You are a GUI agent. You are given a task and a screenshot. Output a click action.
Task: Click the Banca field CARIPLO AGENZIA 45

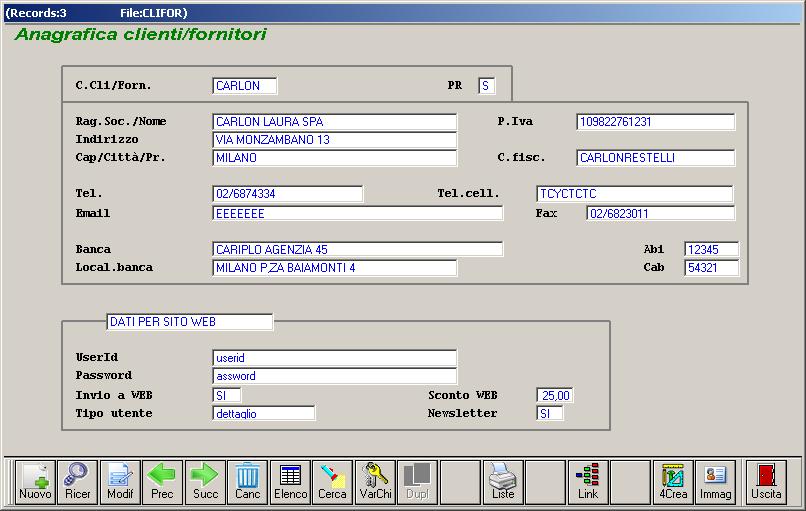[357, 249]
